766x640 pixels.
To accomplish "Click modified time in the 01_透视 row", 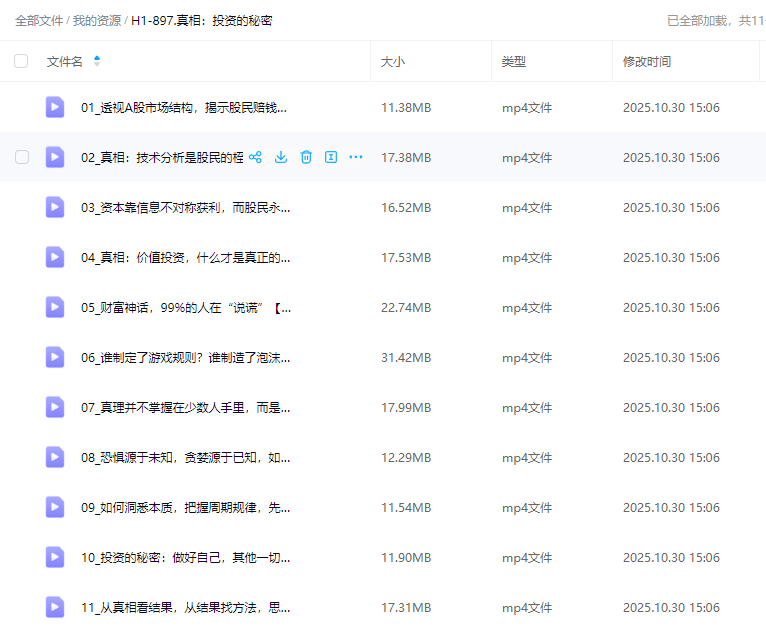I will [671, 107].
